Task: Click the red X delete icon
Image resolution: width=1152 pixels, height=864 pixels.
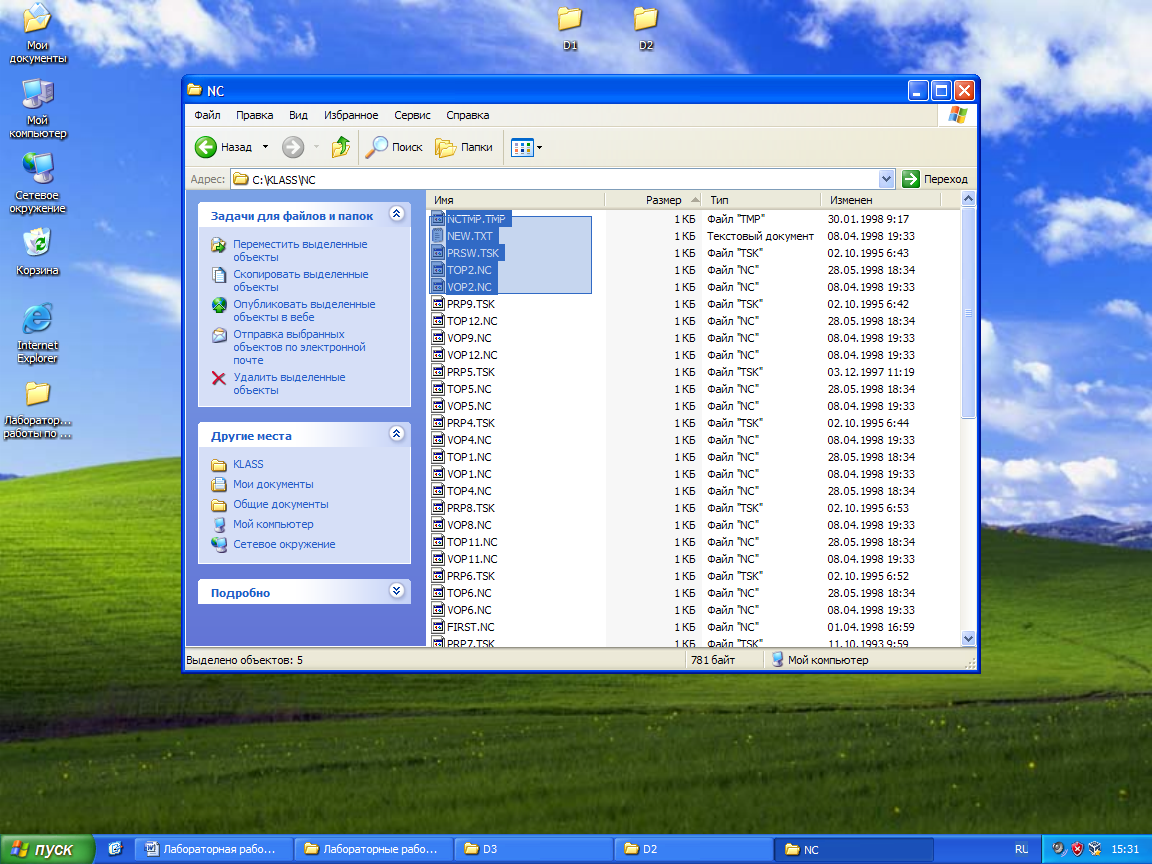Action: click(x=218, y=378)
